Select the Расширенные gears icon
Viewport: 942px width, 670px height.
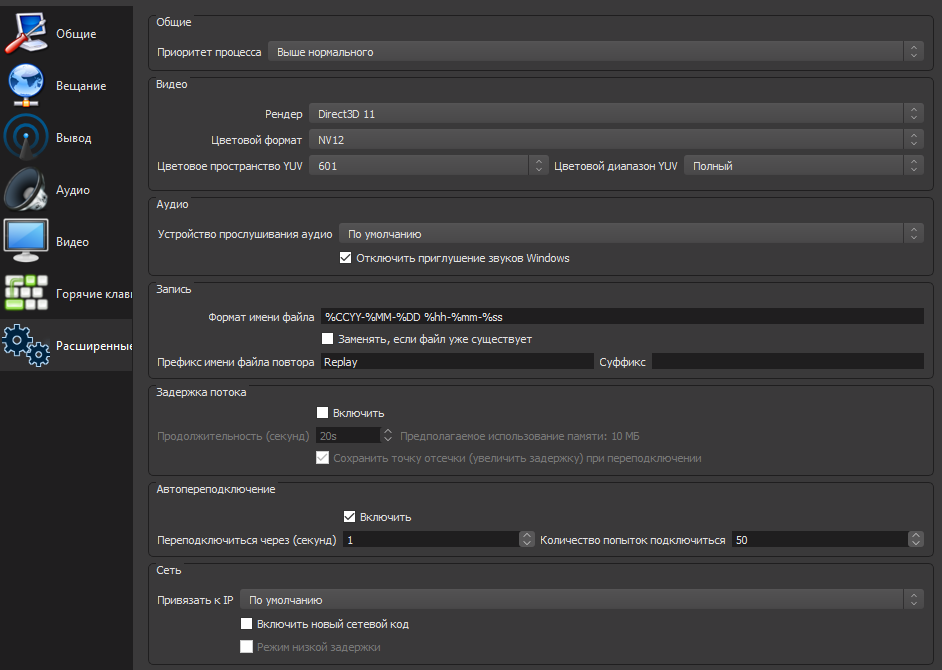pos(26,345)
